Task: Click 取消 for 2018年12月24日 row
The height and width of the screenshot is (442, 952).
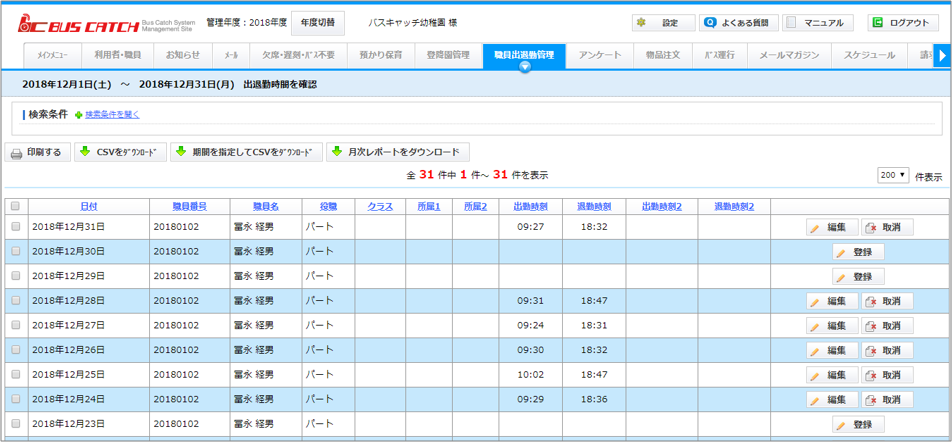Action: [887, 400]
